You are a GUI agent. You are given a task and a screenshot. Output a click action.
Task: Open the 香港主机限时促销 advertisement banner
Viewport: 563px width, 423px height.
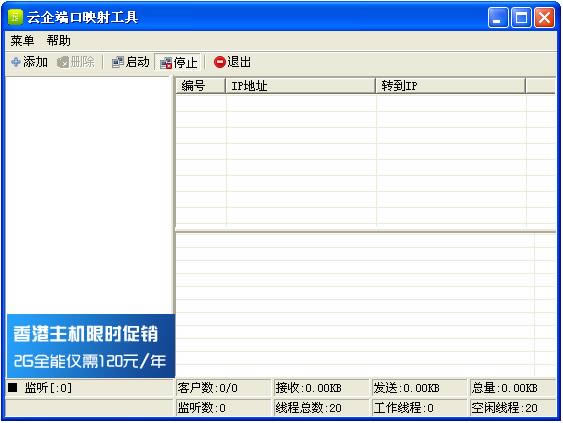tap(90, 346)
